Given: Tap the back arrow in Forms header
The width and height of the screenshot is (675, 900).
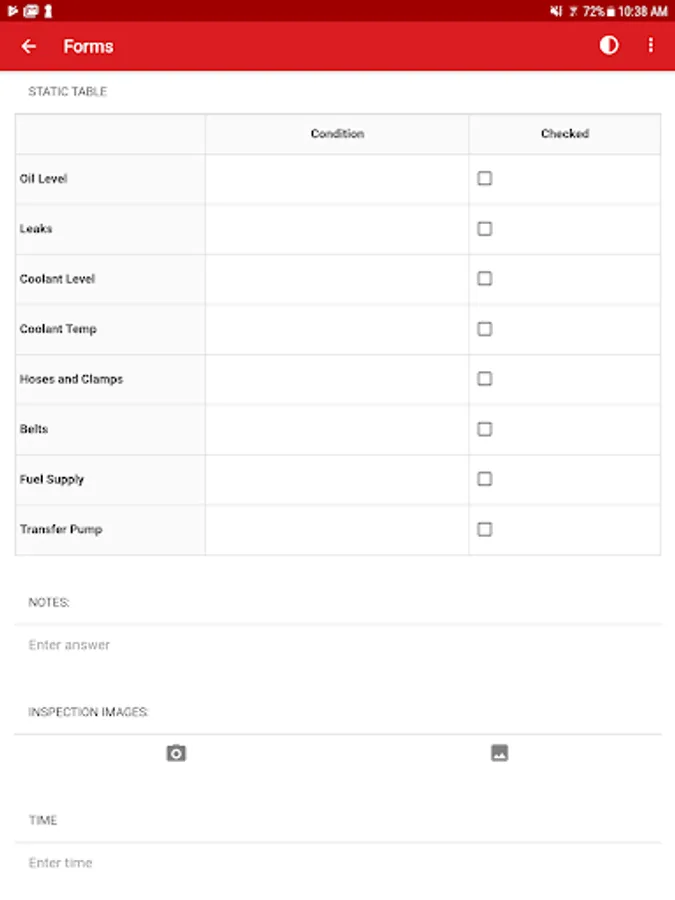Looking at the screenshot, I should point(29,46).
